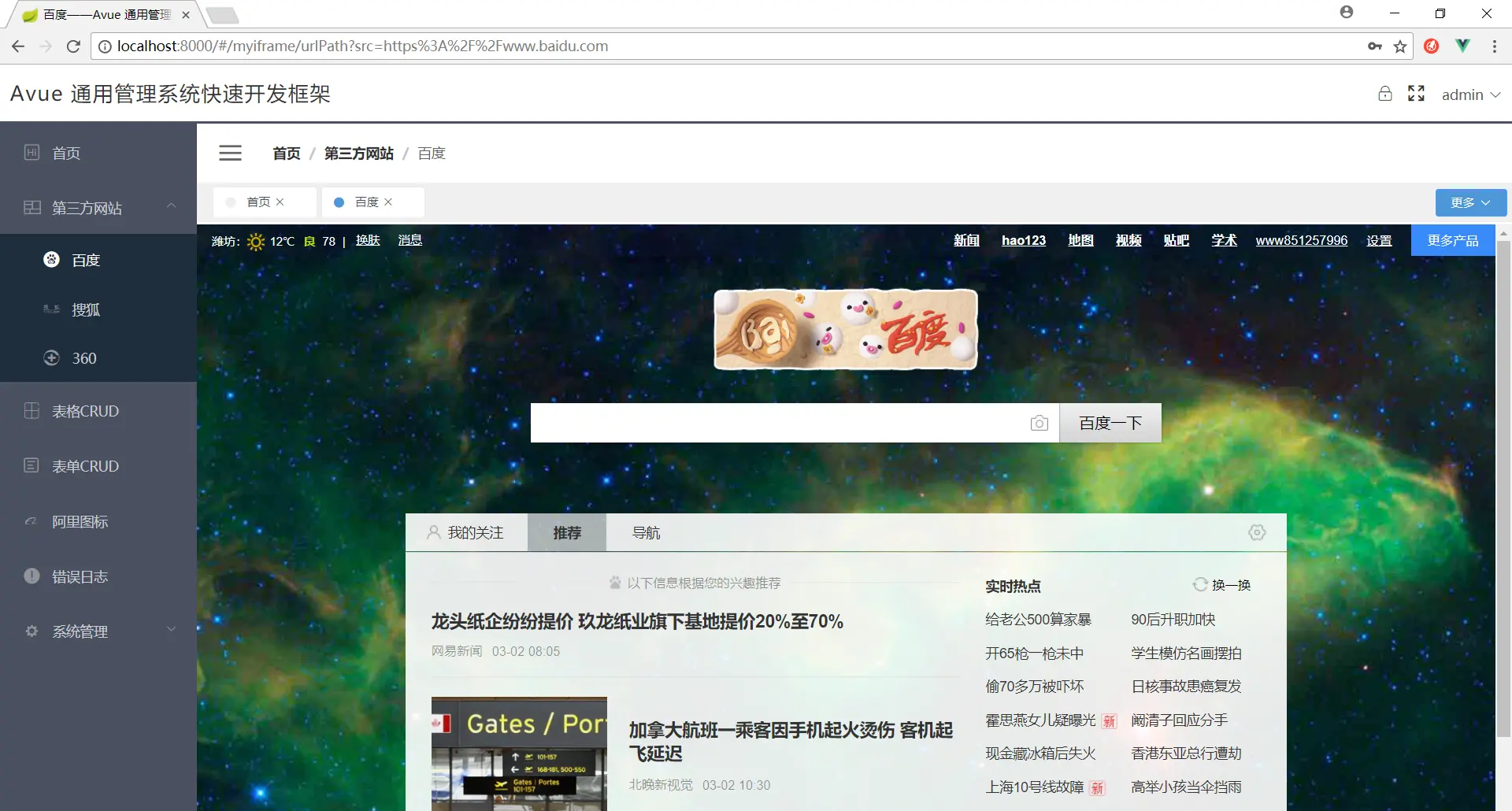The image size is (1512, 811).
Task: Select 百度 in the sidebar submenu
Action: point(98,260)
